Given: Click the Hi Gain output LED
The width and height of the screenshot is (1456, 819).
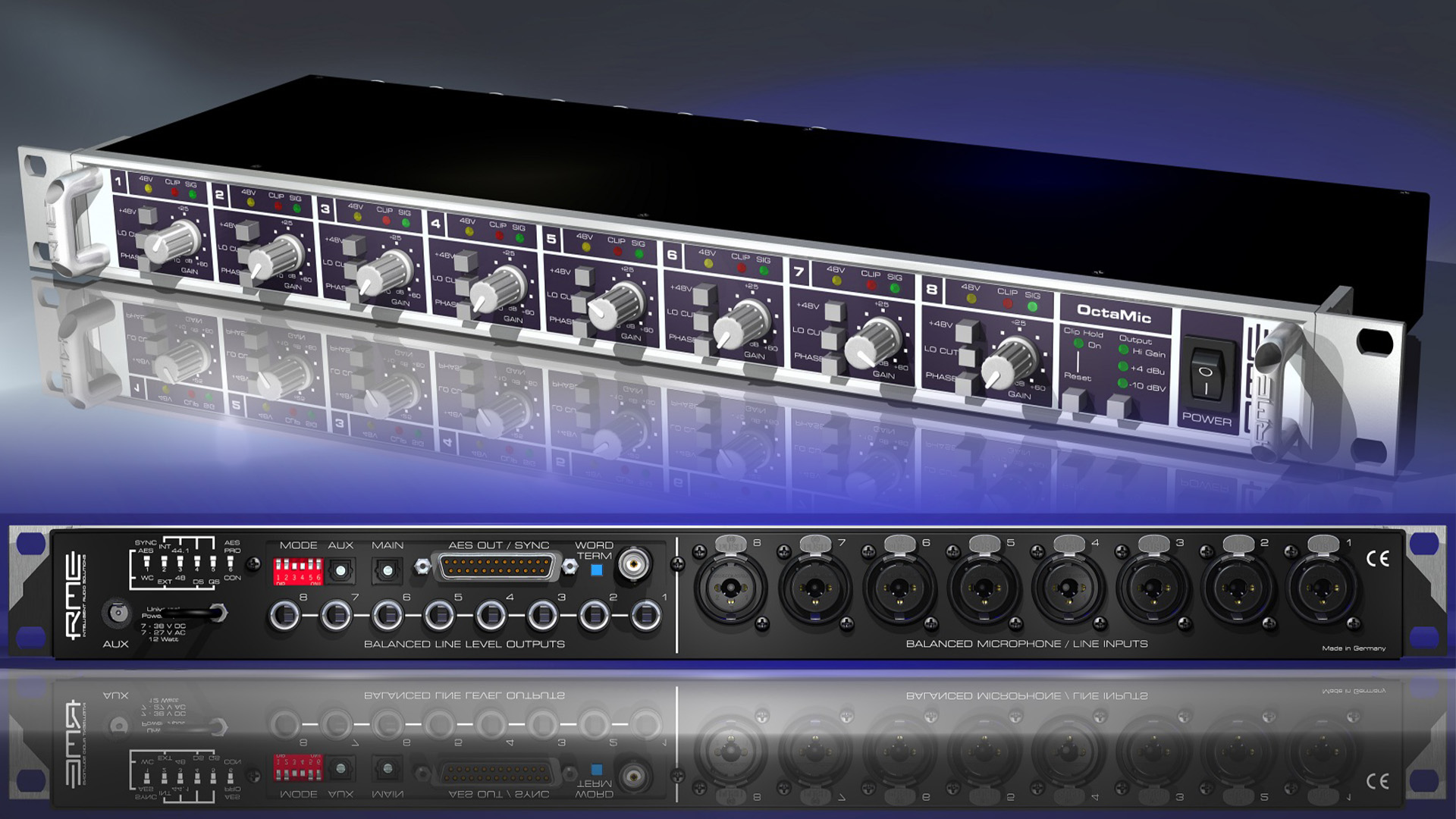Looking at the screenshot, I should click(1124, 350).
